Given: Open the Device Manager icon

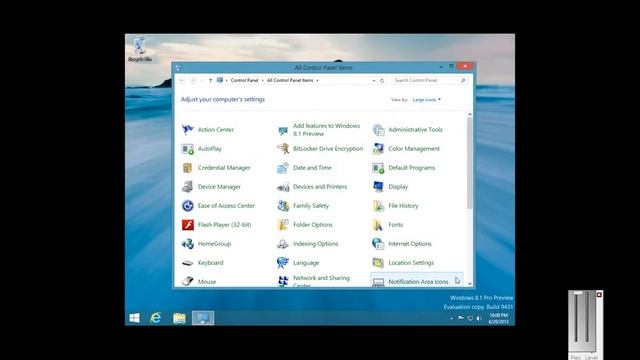Looking at the screenshot, I should (x=187, y=187).
